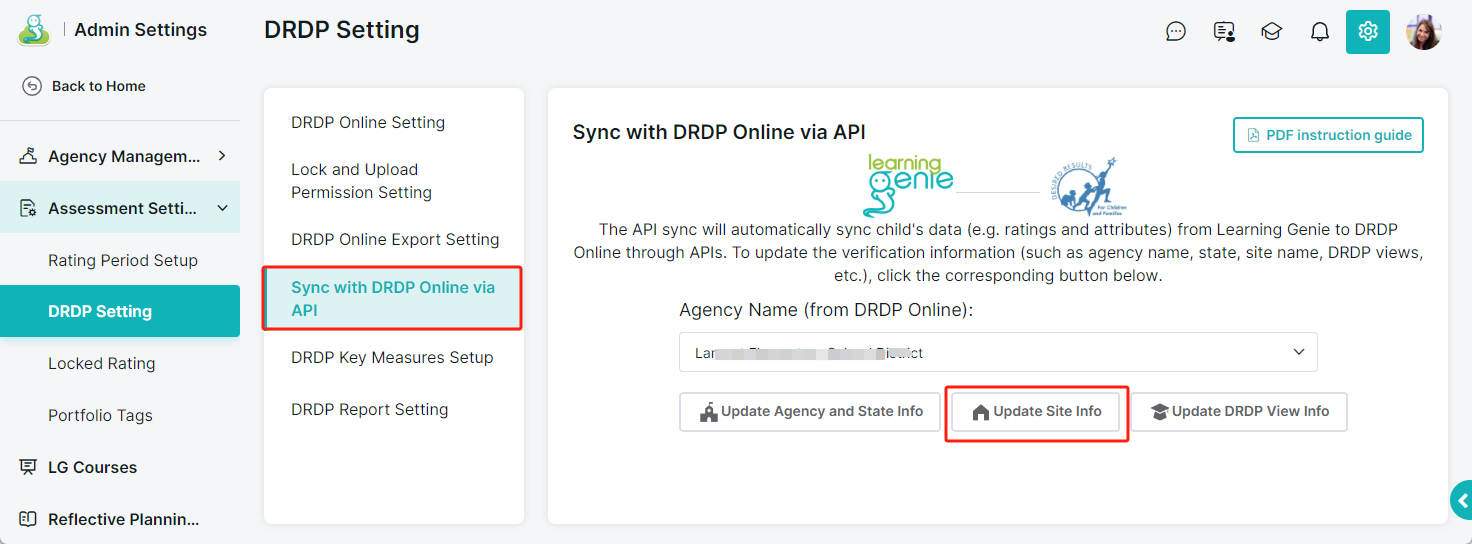The height and width of the screenshot is (544, 1472).
Task: Click the Reflective Planning book icon
Action: click(29, 519)
